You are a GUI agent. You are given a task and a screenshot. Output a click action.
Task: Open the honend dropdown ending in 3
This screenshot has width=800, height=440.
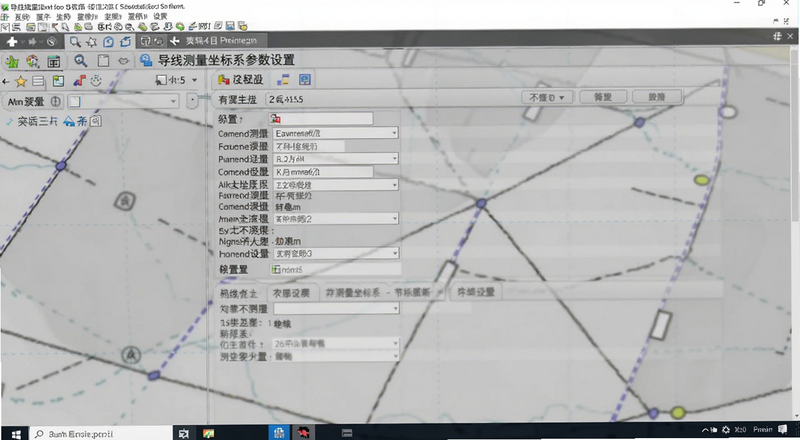336,254
